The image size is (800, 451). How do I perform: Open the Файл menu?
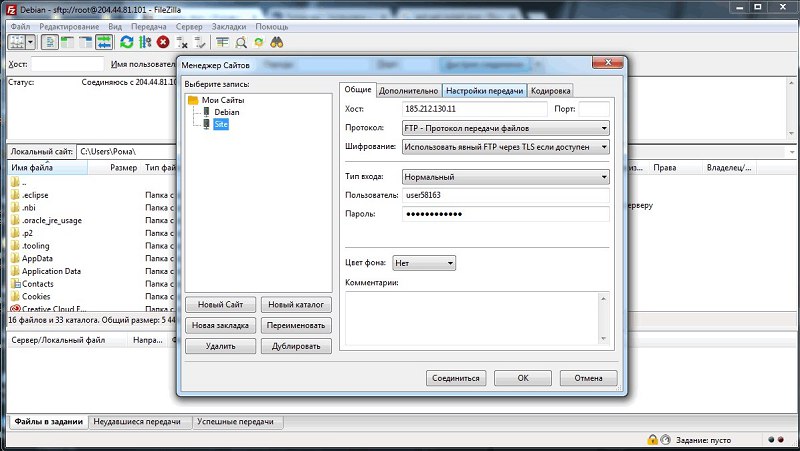coord(20,27)
